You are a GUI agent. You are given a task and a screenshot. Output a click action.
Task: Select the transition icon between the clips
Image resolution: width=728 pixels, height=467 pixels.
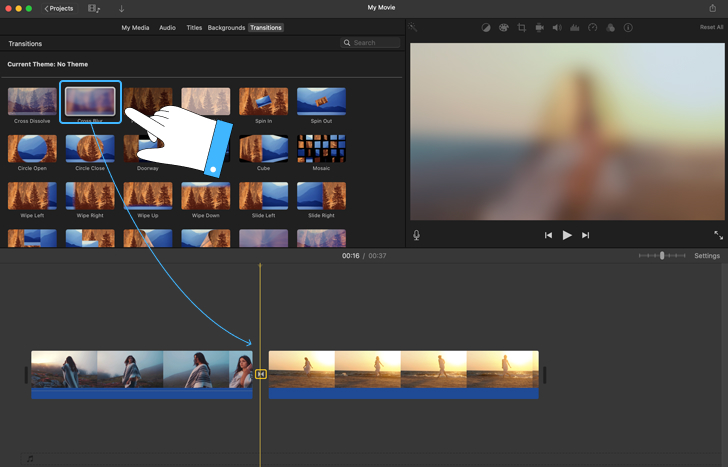pyautogui.click(x=261, y=374)
